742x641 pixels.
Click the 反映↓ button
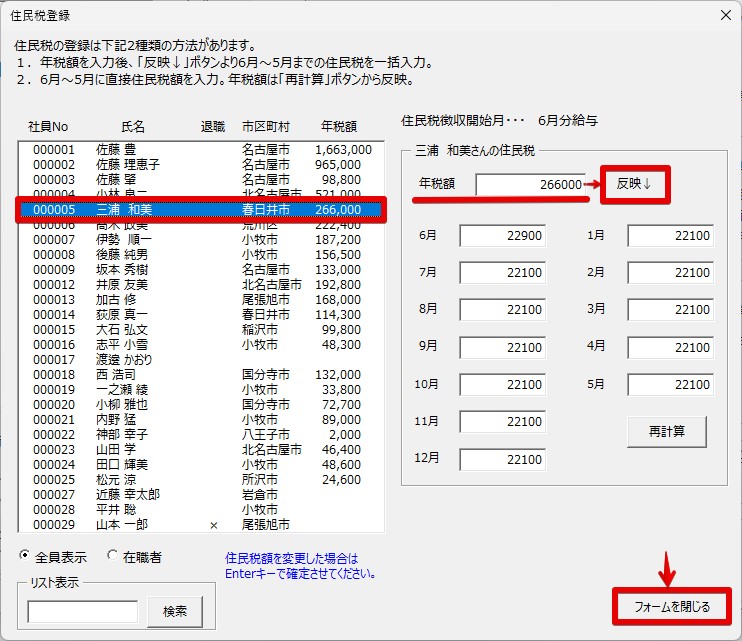635,184
